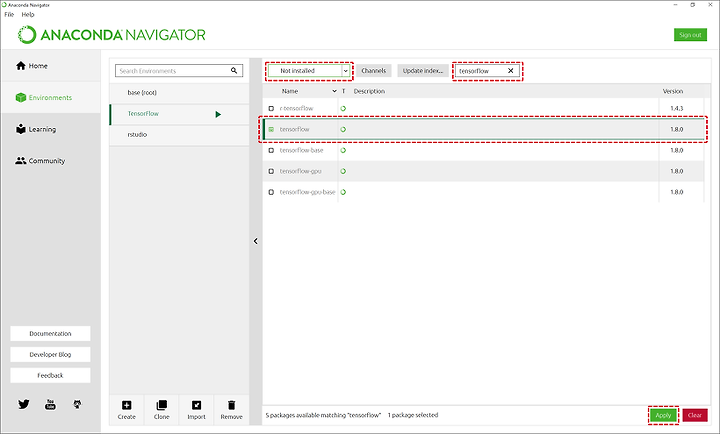Click the Sign out button
720x434 pixels.
pyautogui.click(x=690, y=35)
